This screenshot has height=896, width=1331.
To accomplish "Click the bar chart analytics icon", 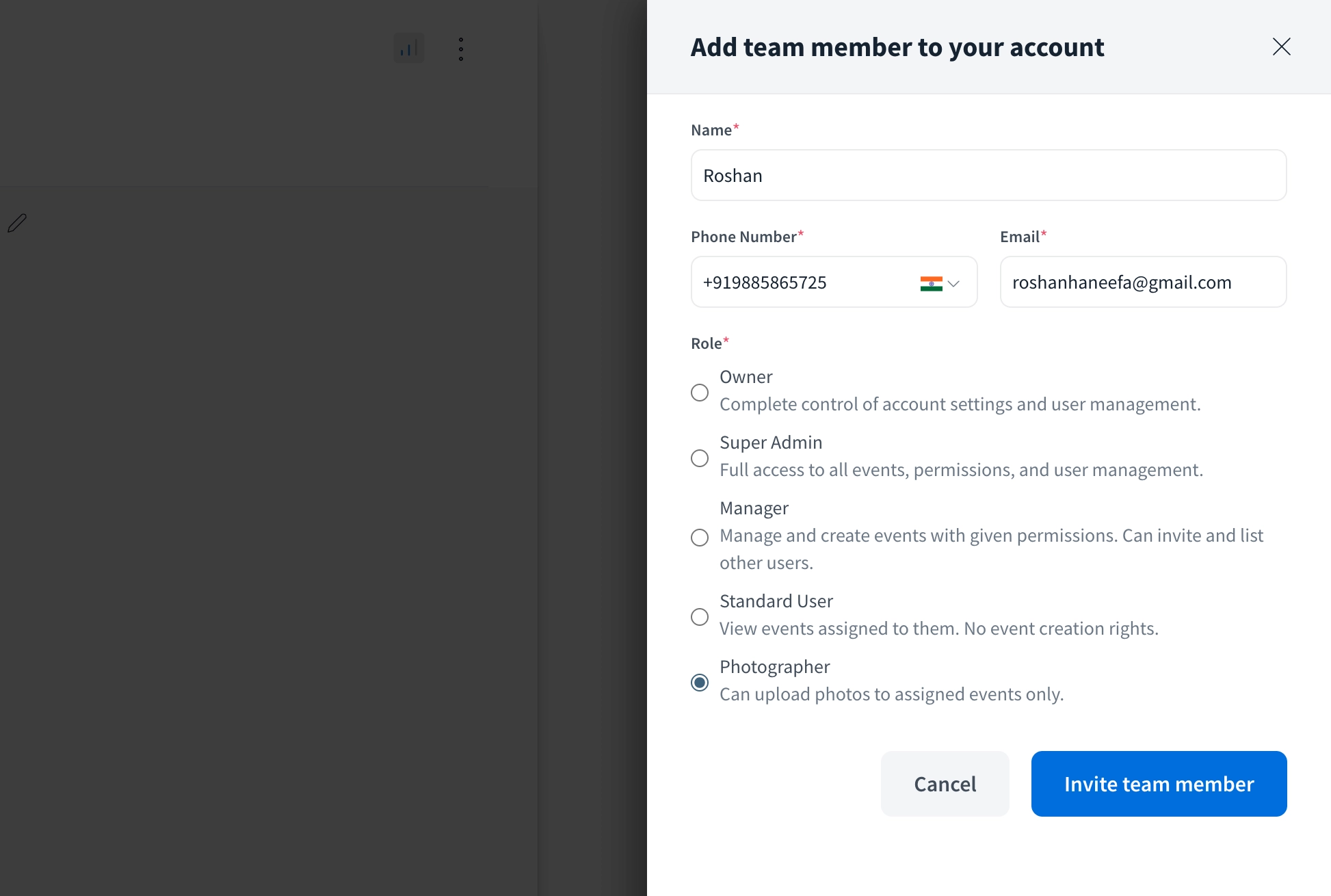I will (409, 49).
